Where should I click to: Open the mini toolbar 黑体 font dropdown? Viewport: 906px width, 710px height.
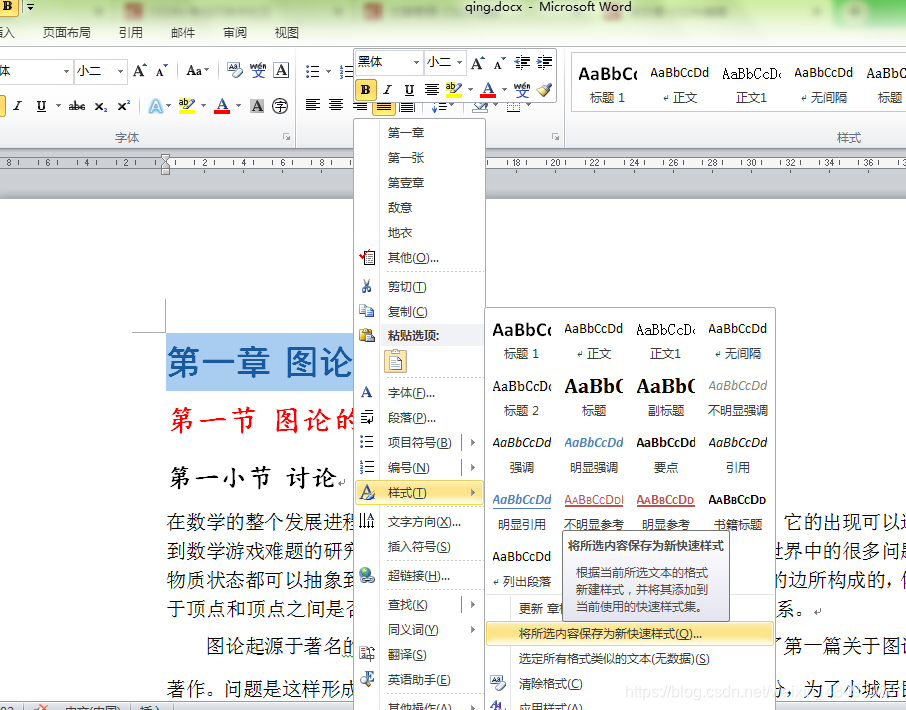tap(416, 62)
